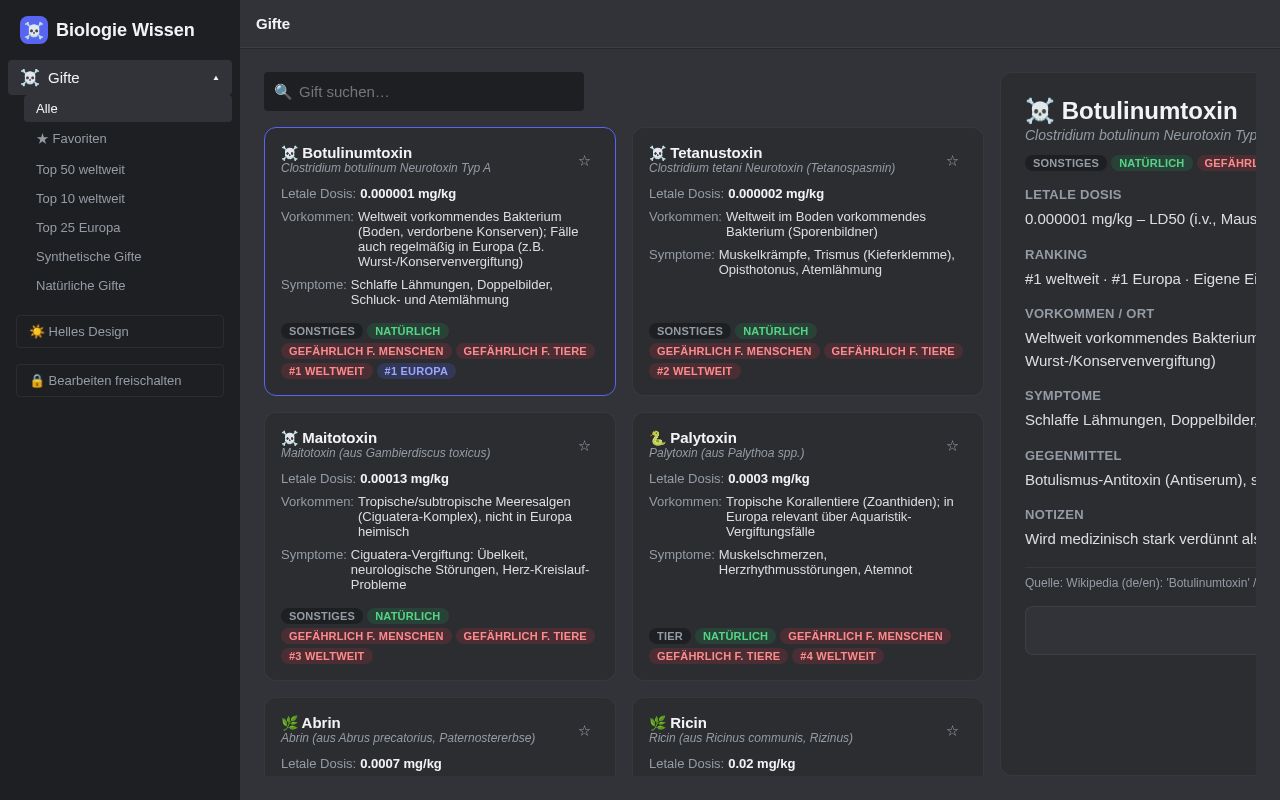1280x800 pixels.
Task: Click the empty text box in detail panel
Action: (x=1140, y=630)
